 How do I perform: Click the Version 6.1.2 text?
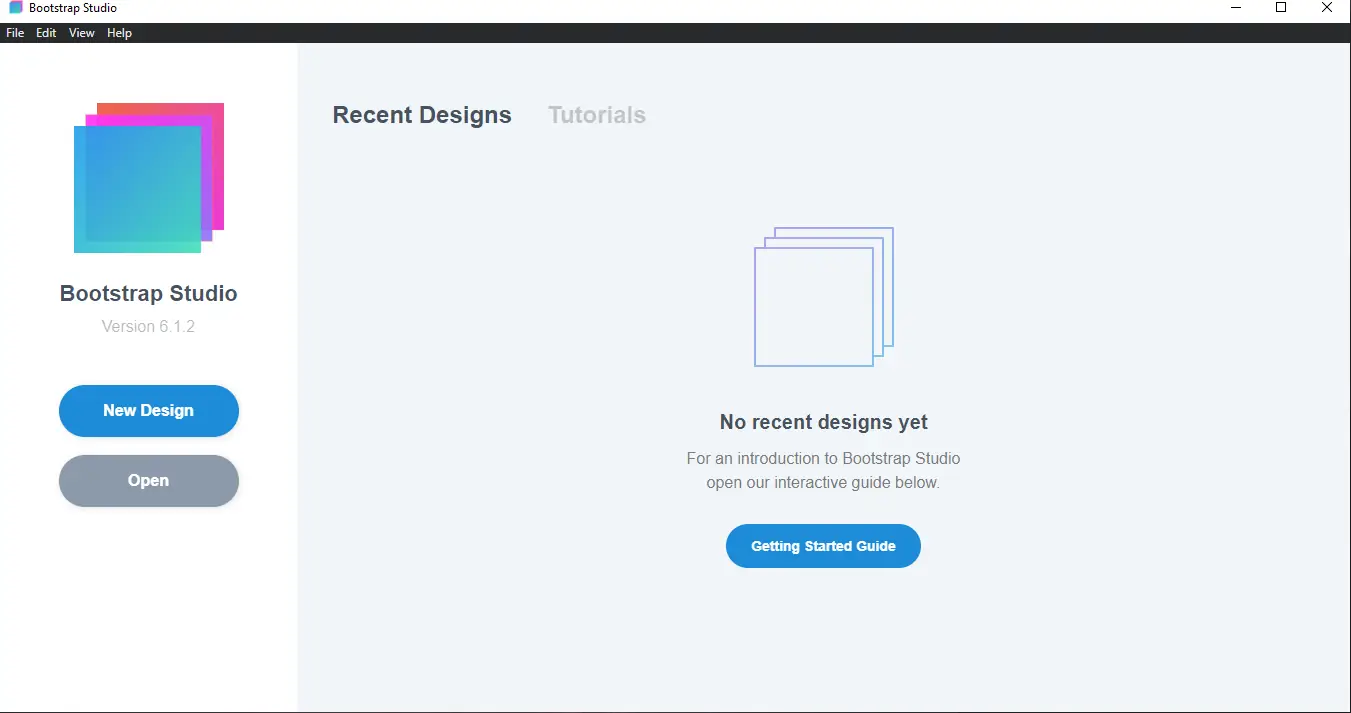click(148, 326)
